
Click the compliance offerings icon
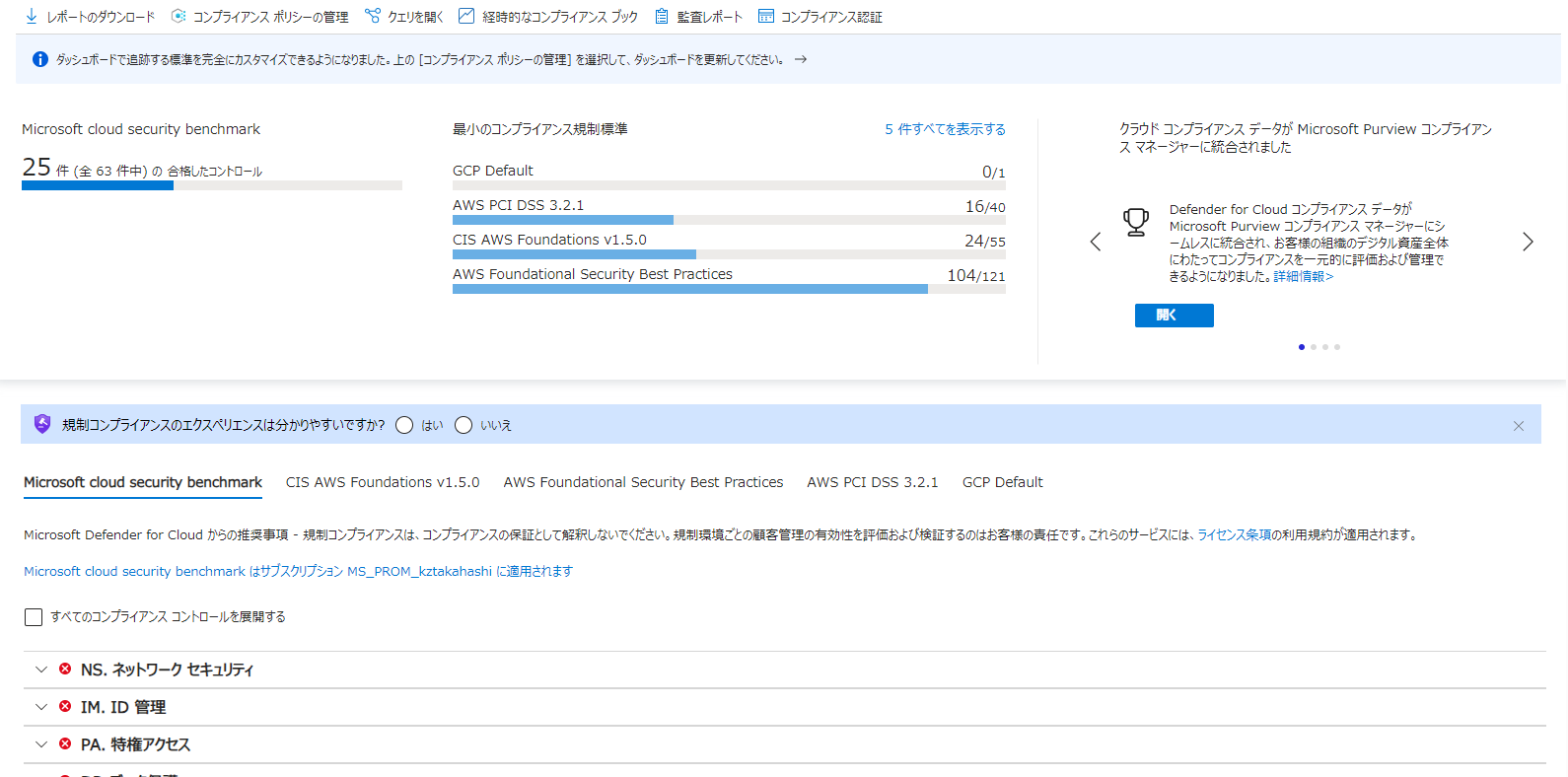point(766,16)
